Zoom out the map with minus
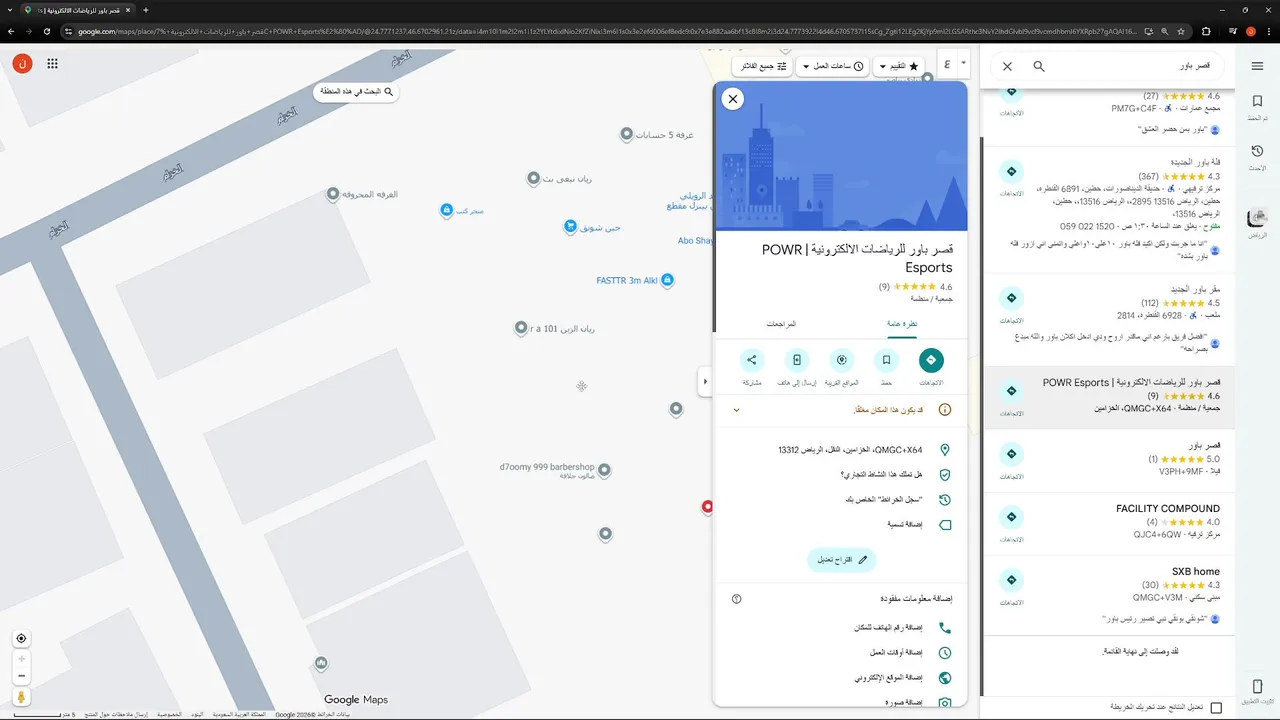The height and width of the screenshot is (720, 1280). pyautogui.click(x=21, y=676)
